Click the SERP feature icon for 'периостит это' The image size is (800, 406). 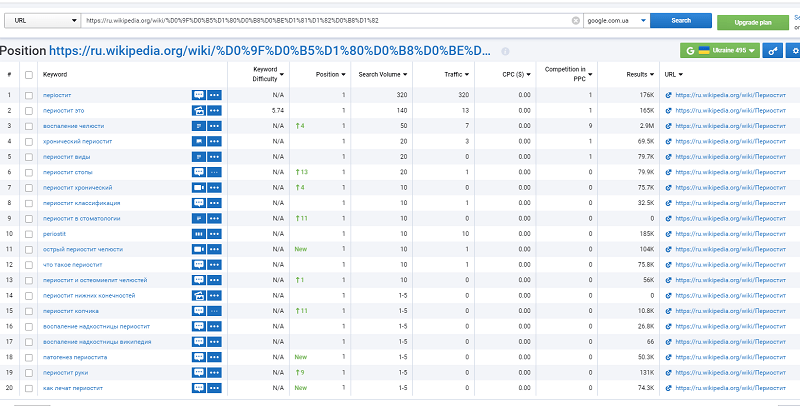pos(199,110)
